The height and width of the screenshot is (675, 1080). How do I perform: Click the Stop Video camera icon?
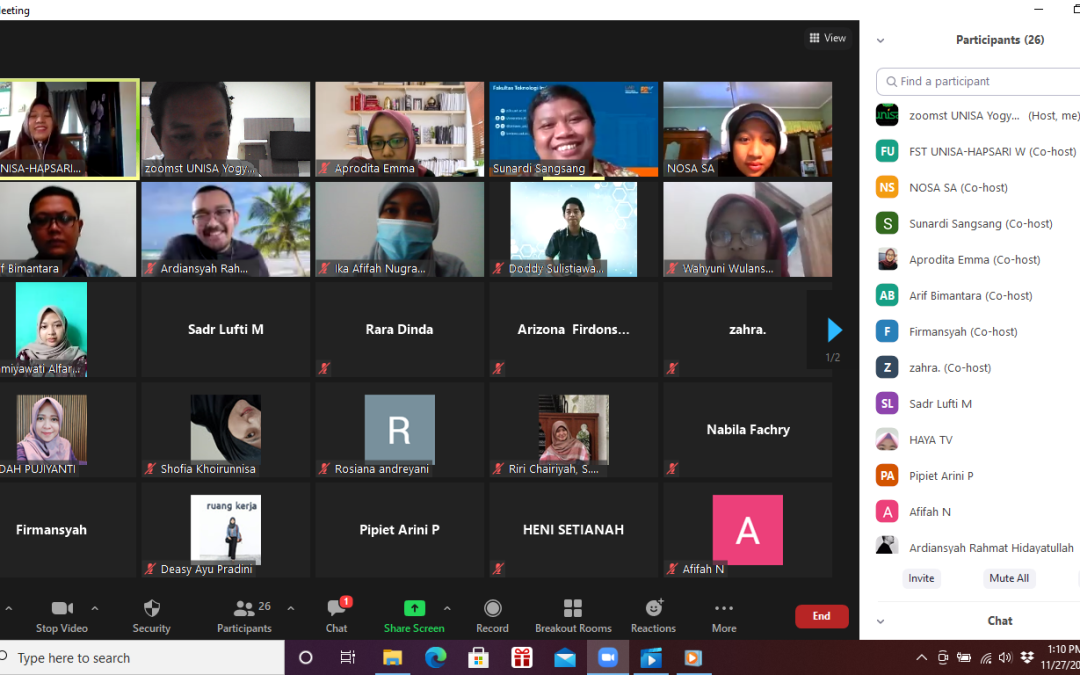coord(62,609)
